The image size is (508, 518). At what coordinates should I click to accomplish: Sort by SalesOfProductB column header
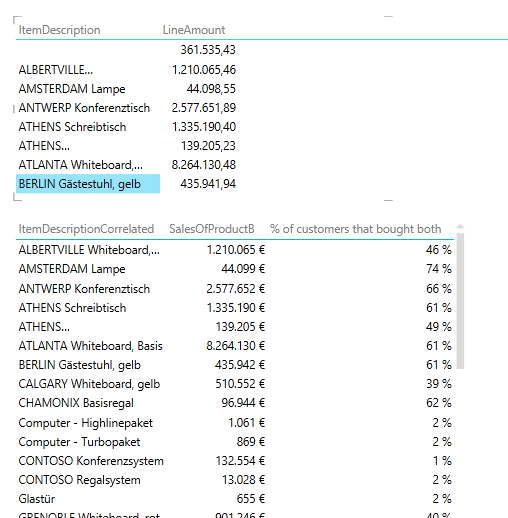(212, 229)
